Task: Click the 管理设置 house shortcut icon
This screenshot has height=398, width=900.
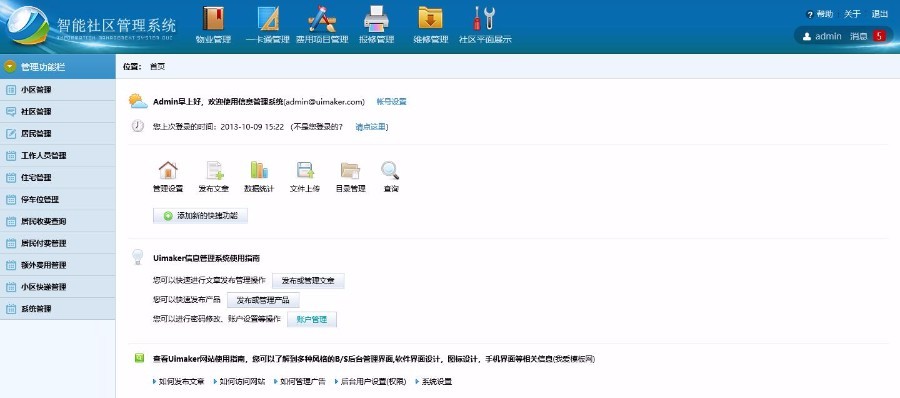Action: (x=168, y=170)
